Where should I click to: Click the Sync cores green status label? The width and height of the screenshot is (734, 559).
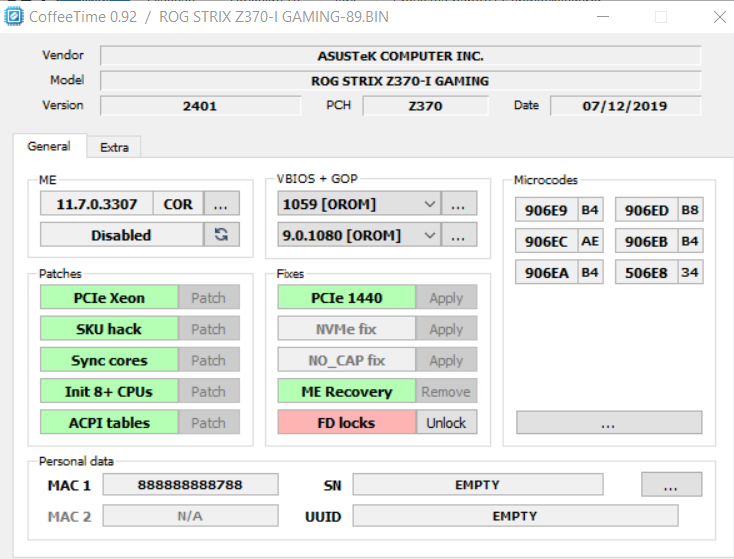pyautogui.click(x=109, y=360)
